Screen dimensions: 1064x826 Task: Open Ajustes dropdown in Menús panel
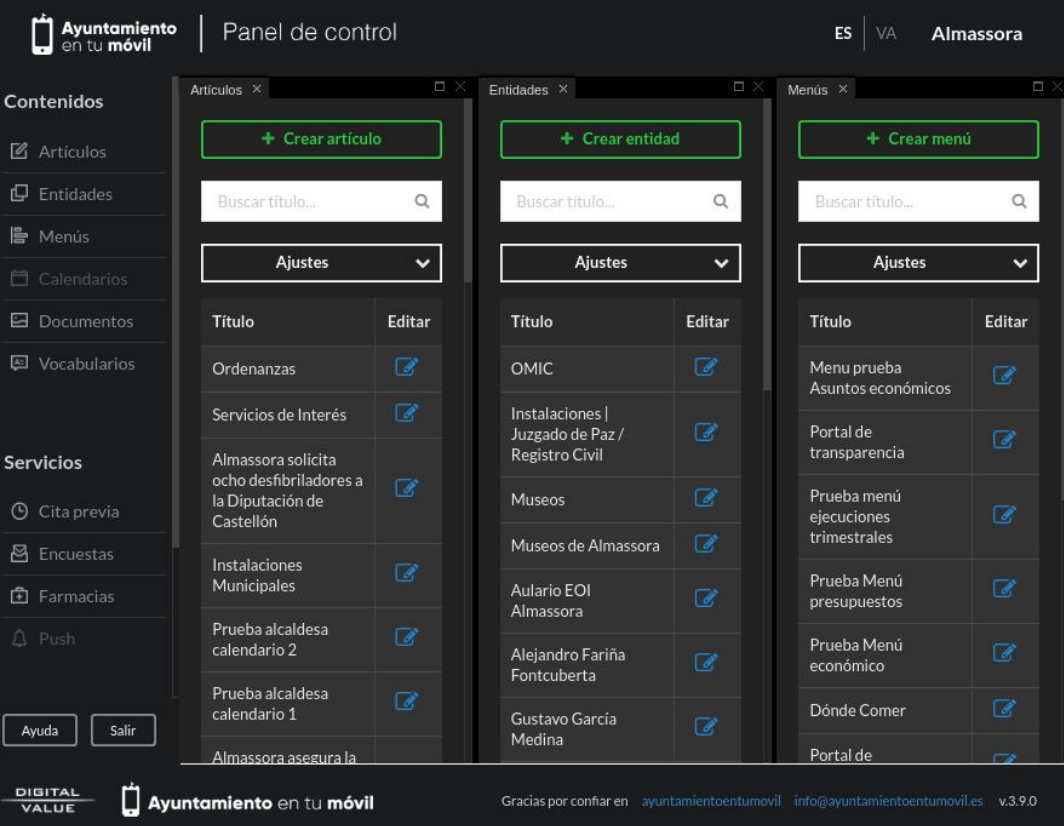click(x=918, y=263)
